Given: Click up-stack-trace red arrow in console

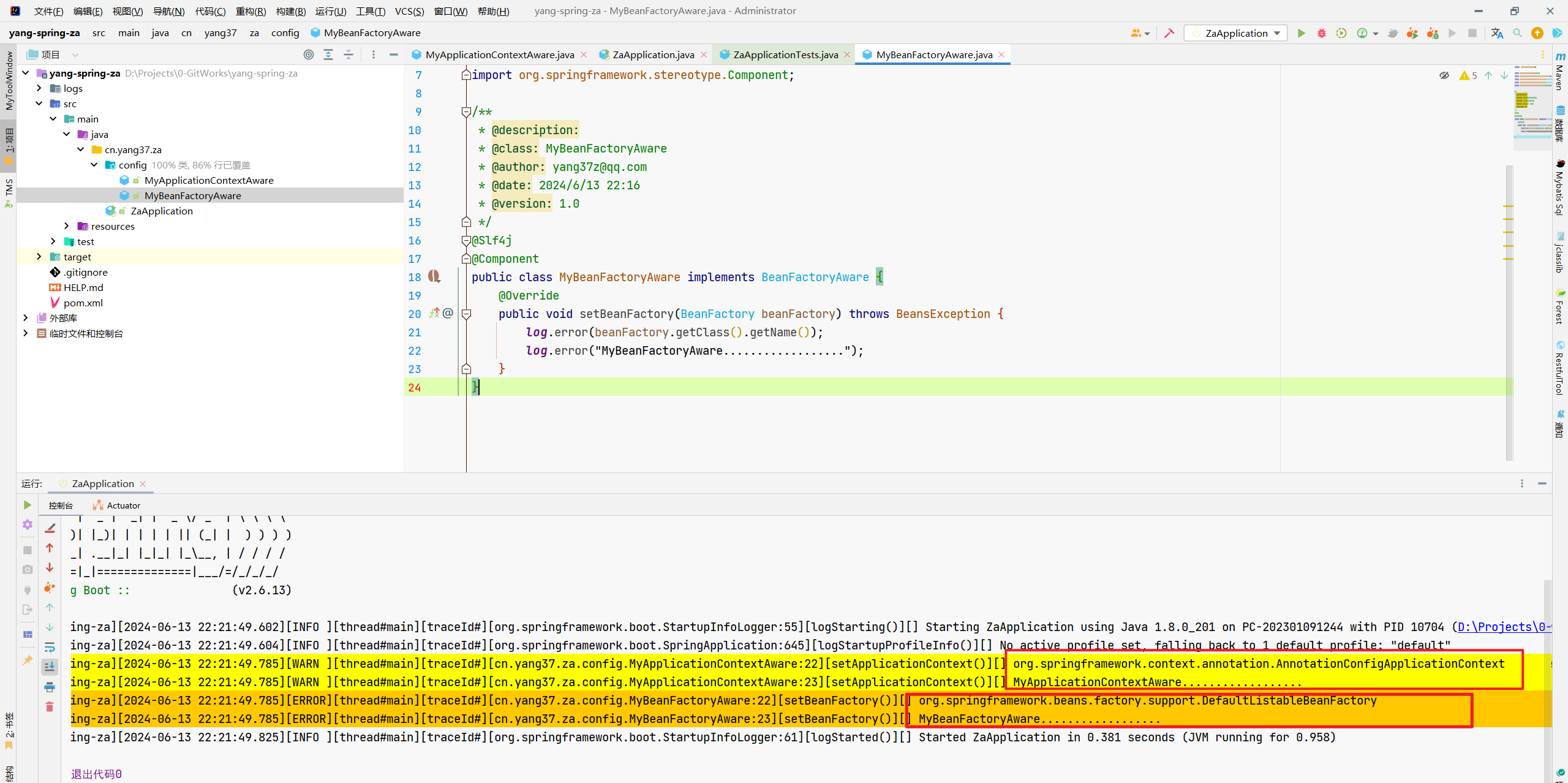Looking at the screenshot, I should [50, 548].
